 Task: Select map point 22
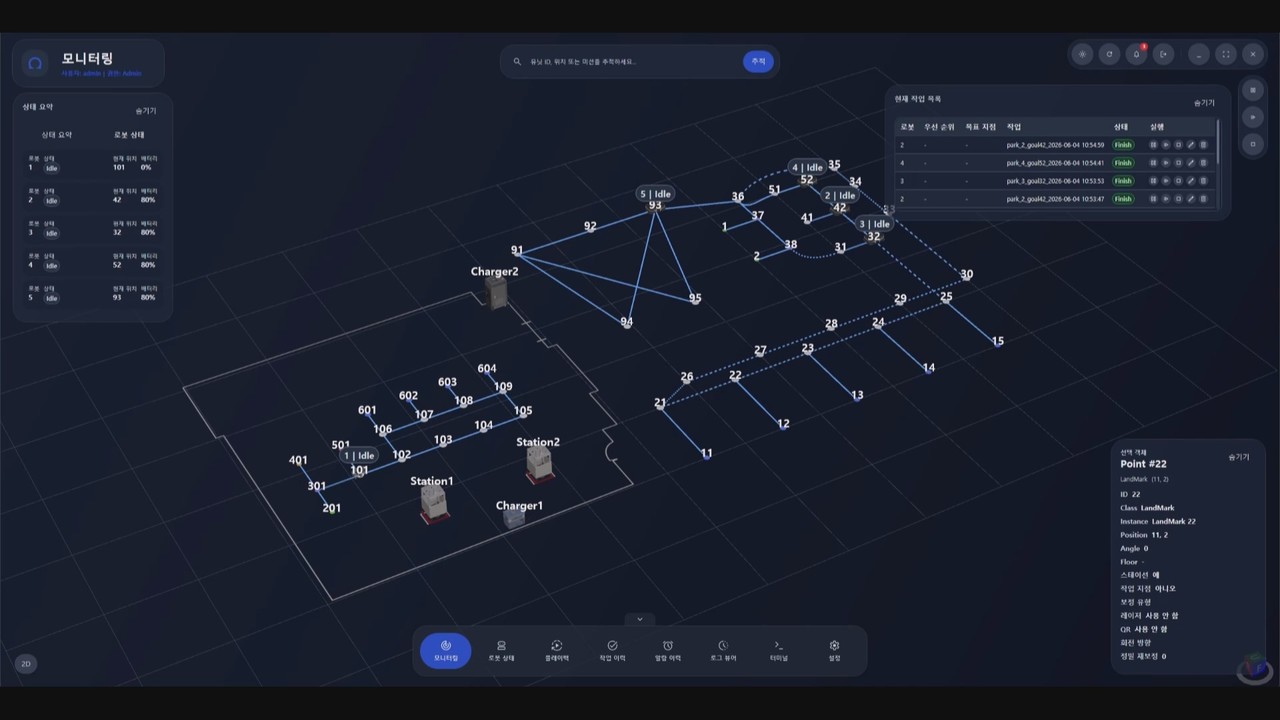tap(735, 376)
